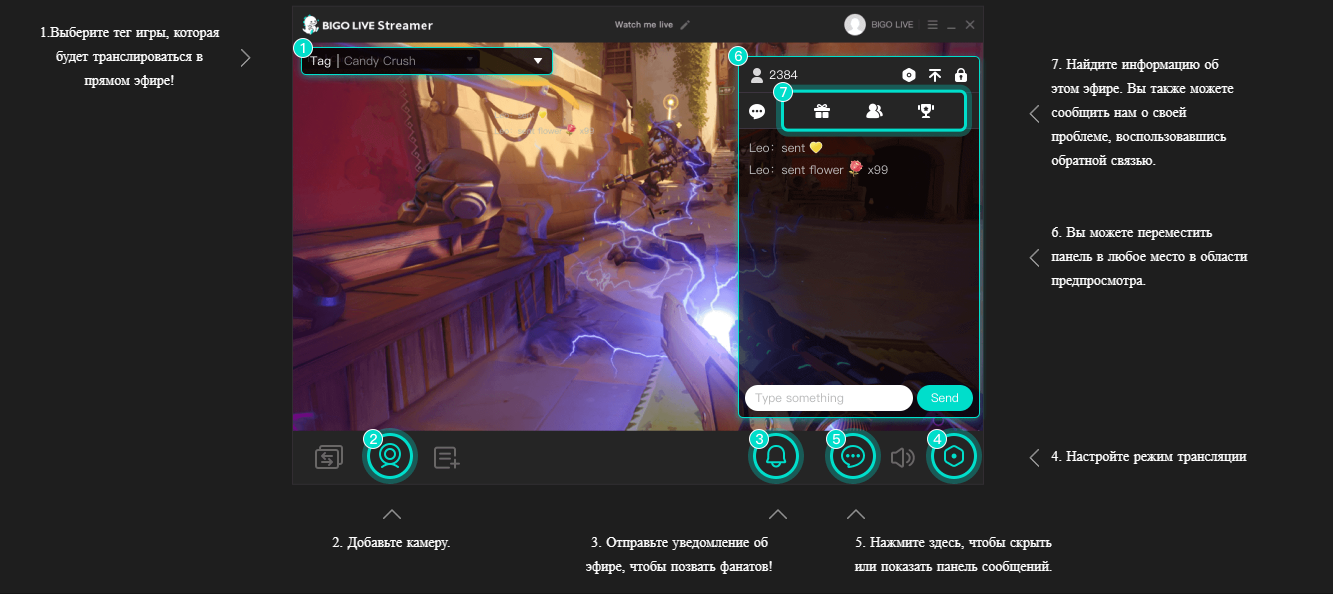The image size is (1333, 594).
Task: Open panel settings hexagon icon beside viewer count
Action: 908,75
